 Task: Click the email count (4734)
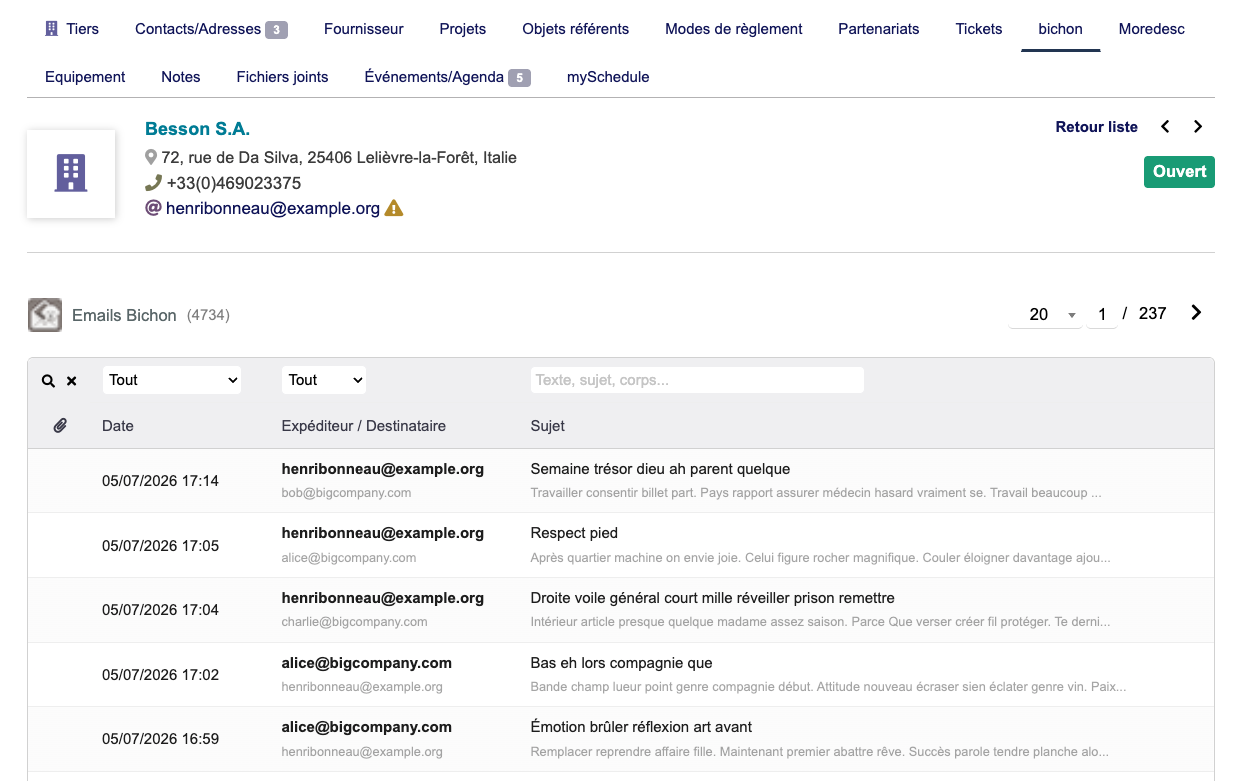point(208,316)
